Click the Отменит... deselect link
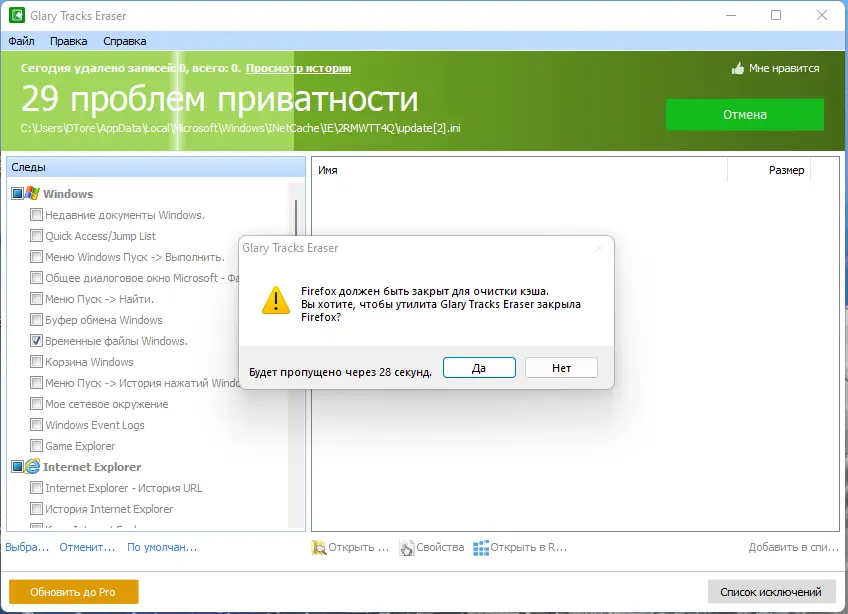Image resolution: width=848 pixels, height=614 pixels. click(x=87, y=547)
